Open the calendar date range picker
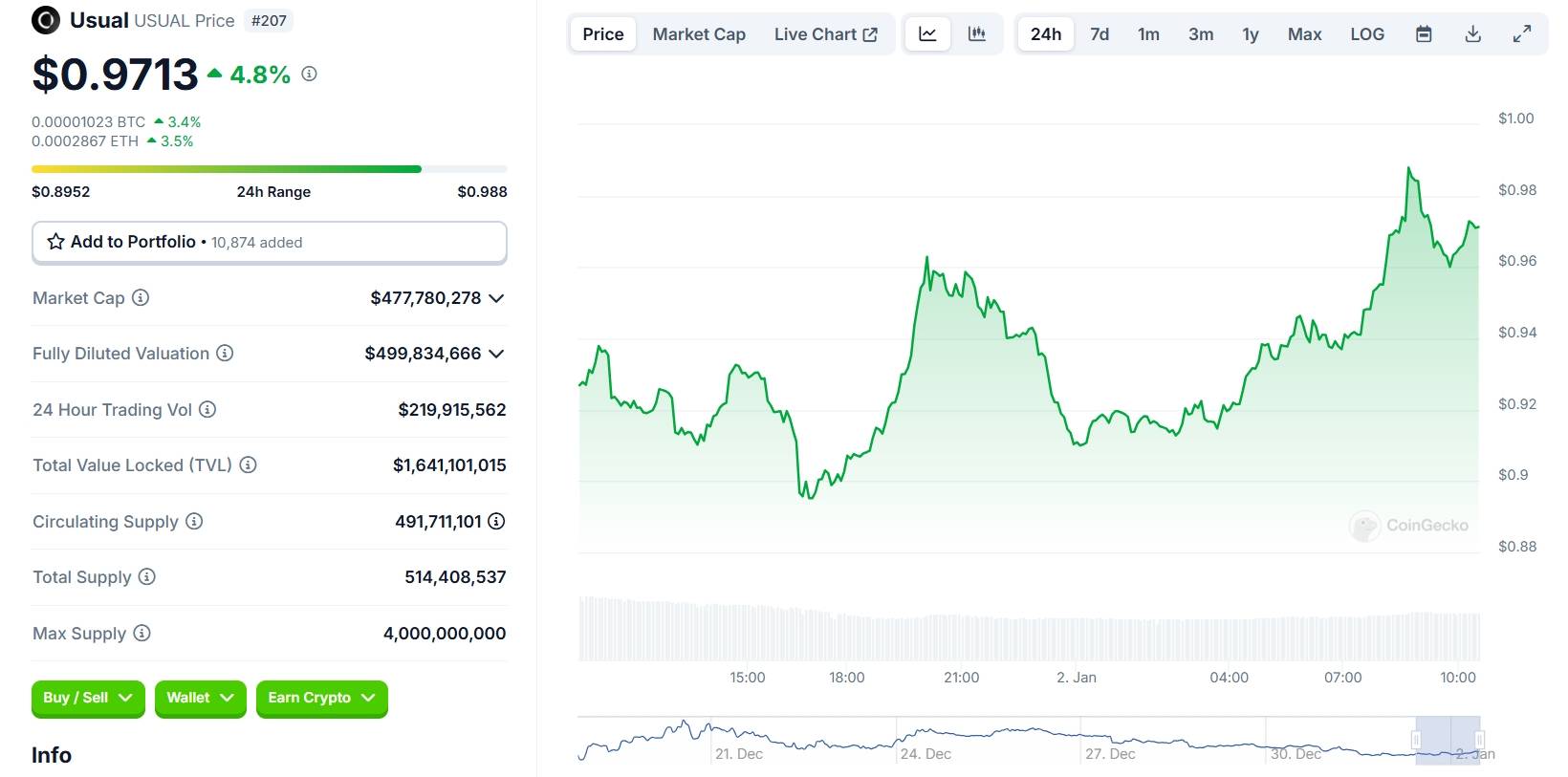1568x777 pixels. pos(1424,34)
